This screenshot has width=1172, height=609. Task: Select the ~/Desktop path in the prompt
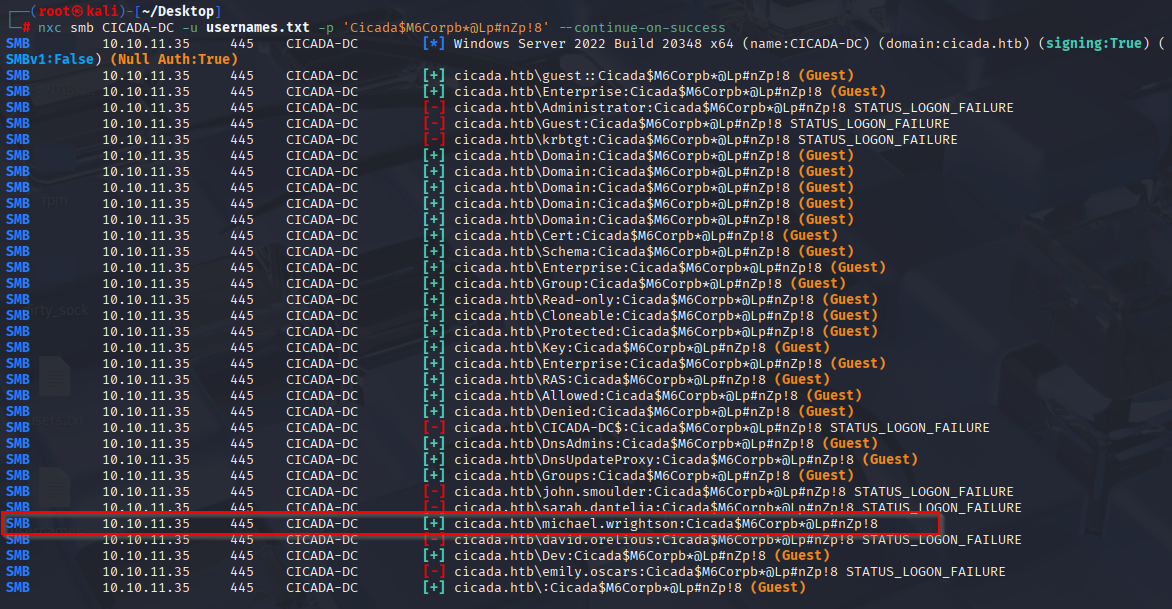178,11
